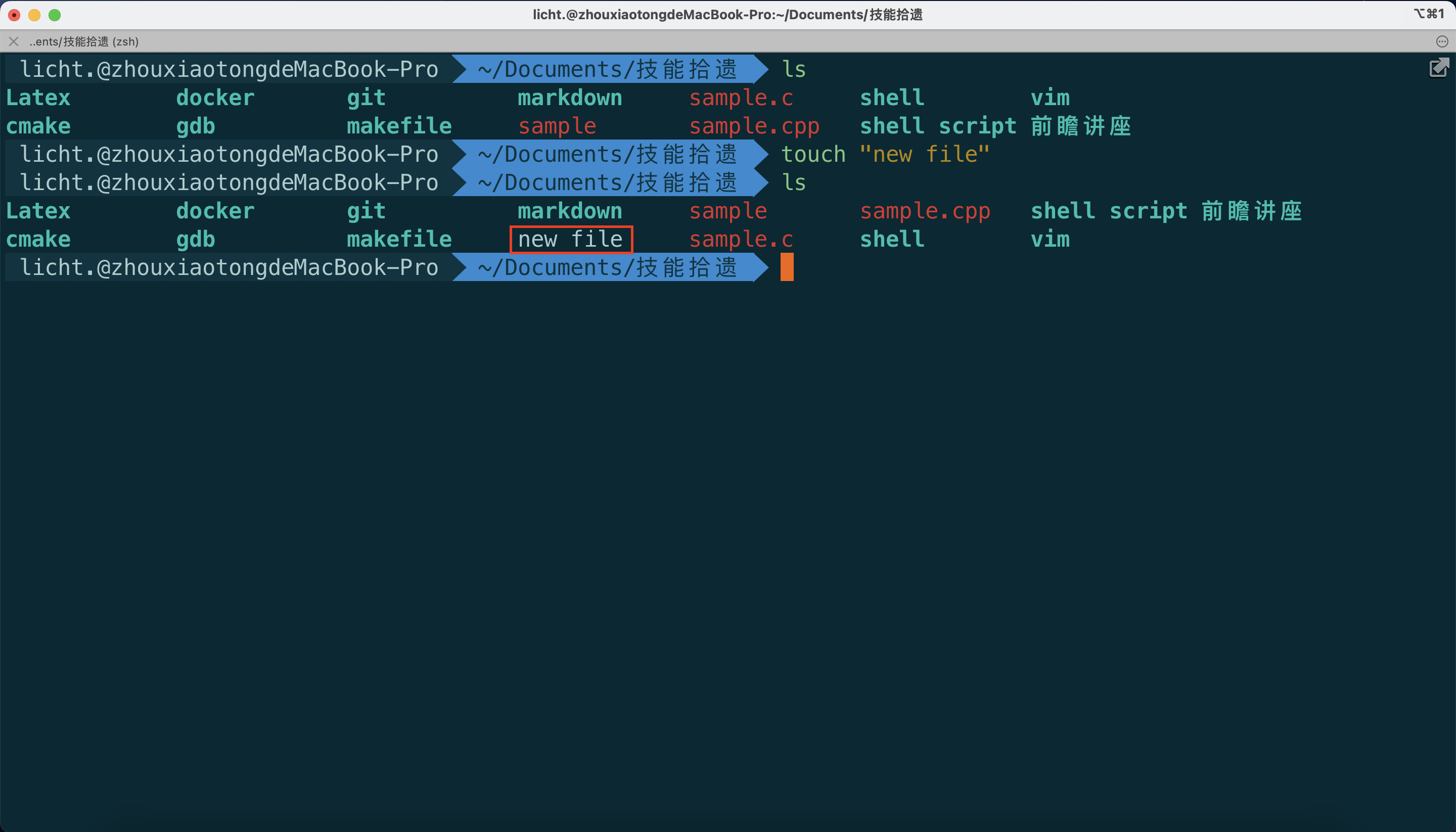Click the yellow minimize window button
Viewport: 1456px width, 832px height.
click(34, 15)
